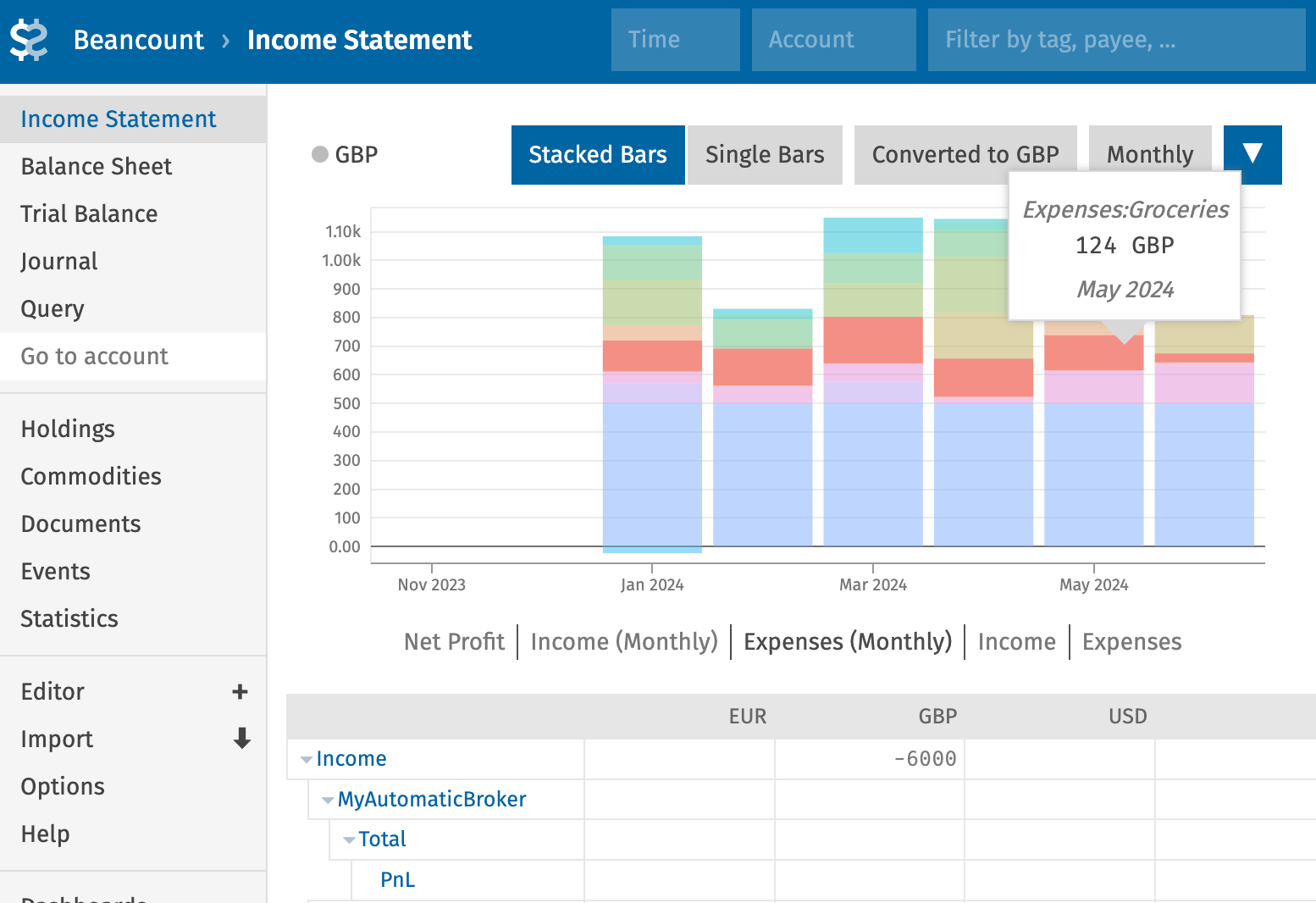The image size is (1316, 903).
Task: Open the Events page
Action: (133, 572)
